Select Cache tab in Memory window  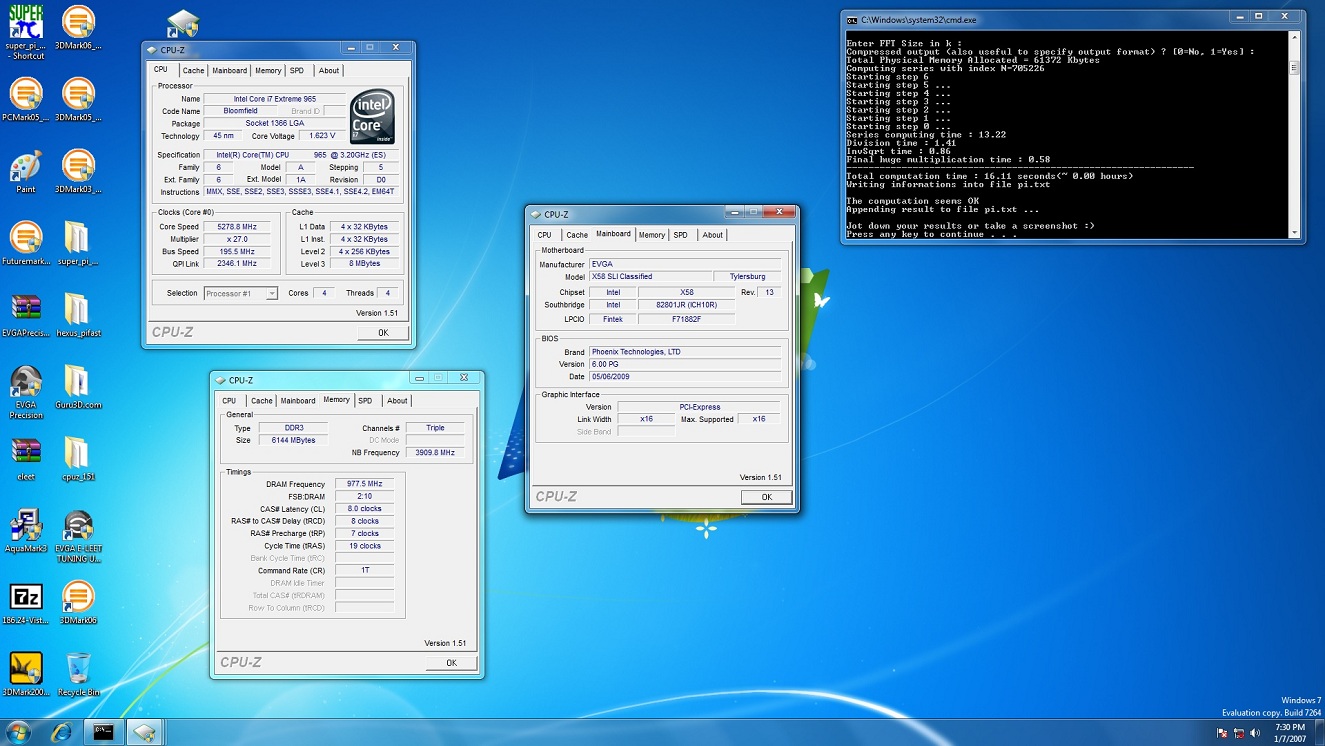pyautogui.click(x=261, y=400)
